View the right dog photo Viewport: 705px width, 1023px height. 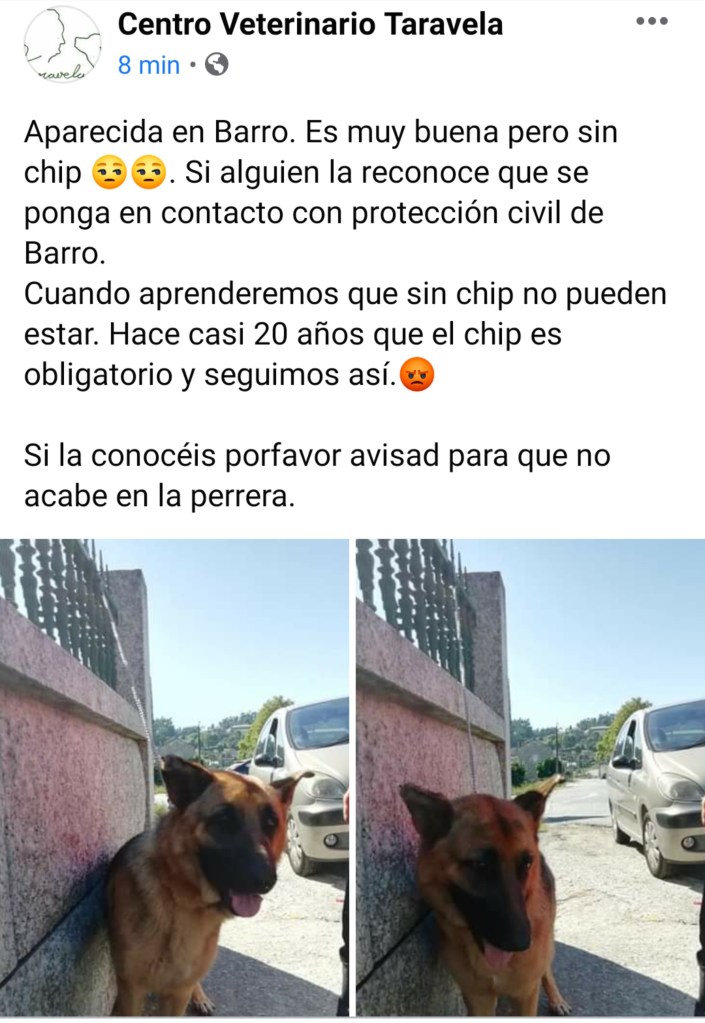point(530,778)
